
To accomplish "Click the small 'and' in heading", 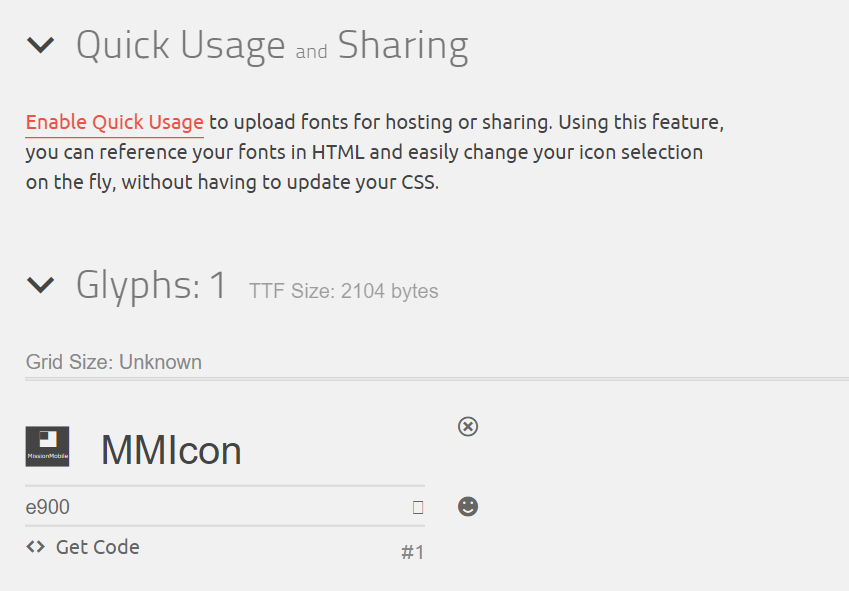I will [311, 52].
